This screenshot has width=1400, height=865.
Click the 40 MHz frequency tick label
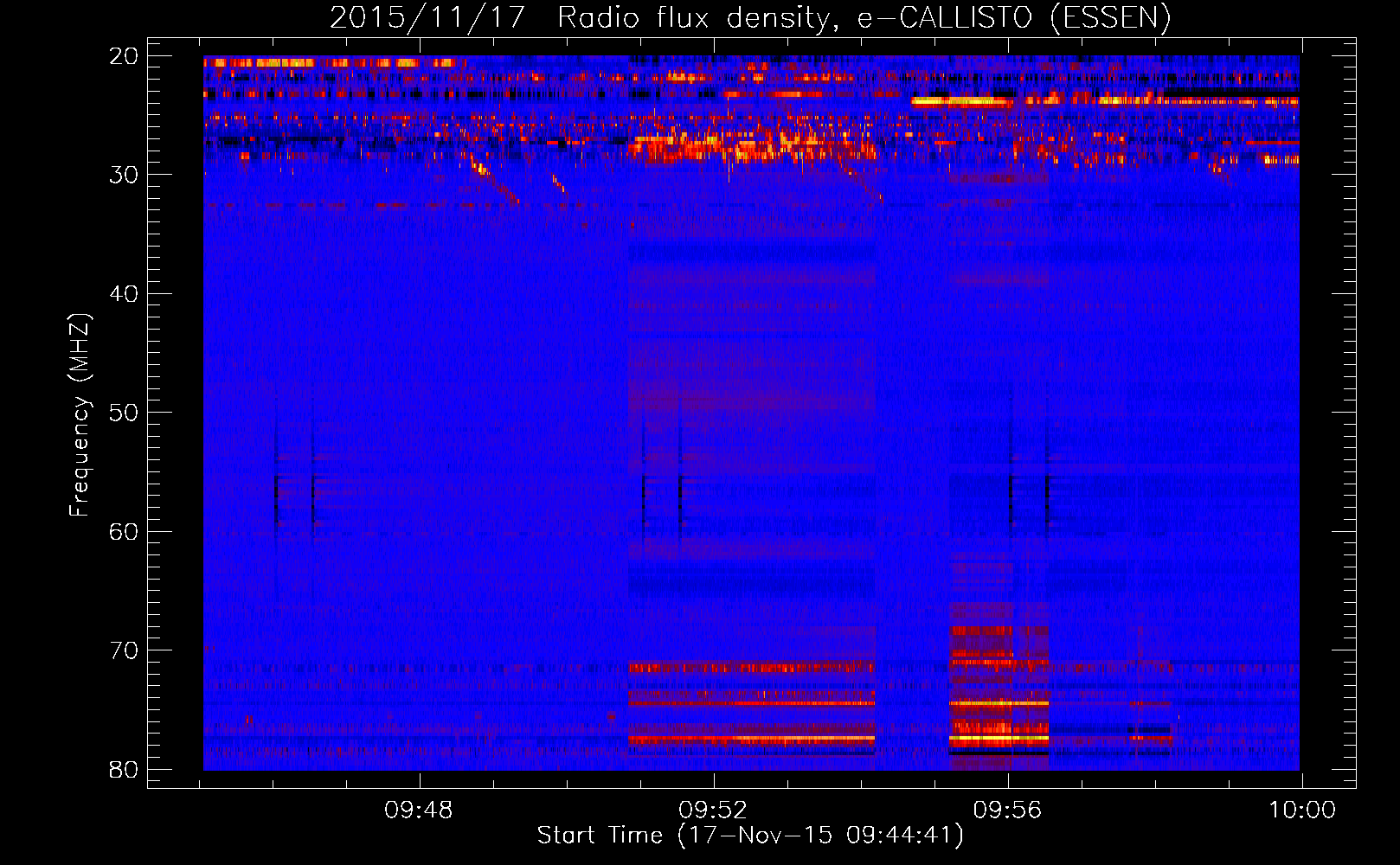point(125,294)
